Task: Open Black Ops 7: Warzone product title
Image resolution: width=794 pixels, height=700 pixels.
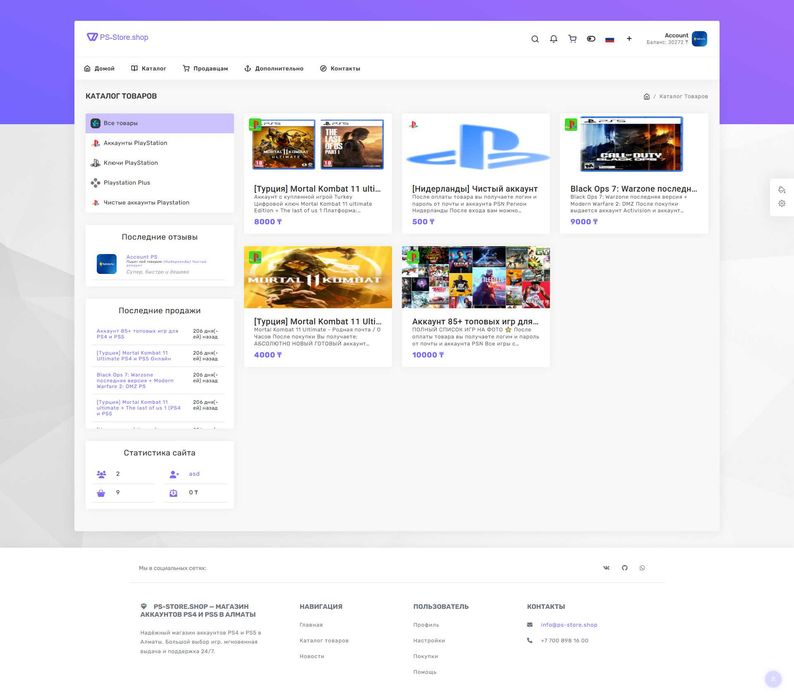Action: [633, 188]
